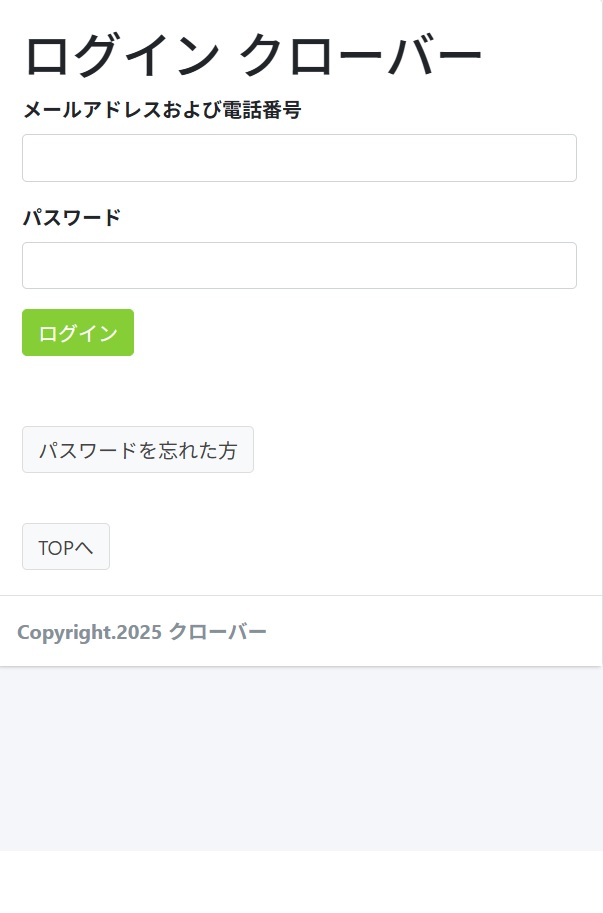Click the divider line above the copyright
Viewport: 603px width, 913px height.
click(x=300, y=595)
